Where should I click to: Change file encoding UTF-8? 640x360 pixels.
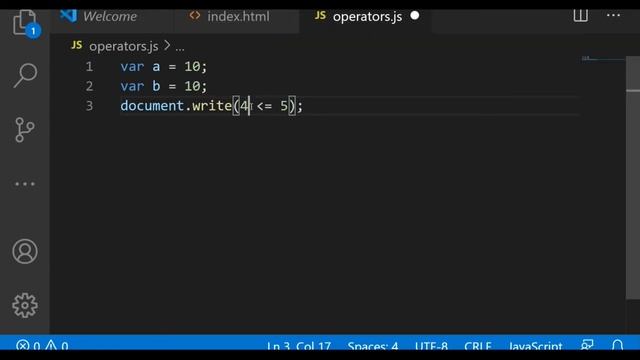coord(431,345)
